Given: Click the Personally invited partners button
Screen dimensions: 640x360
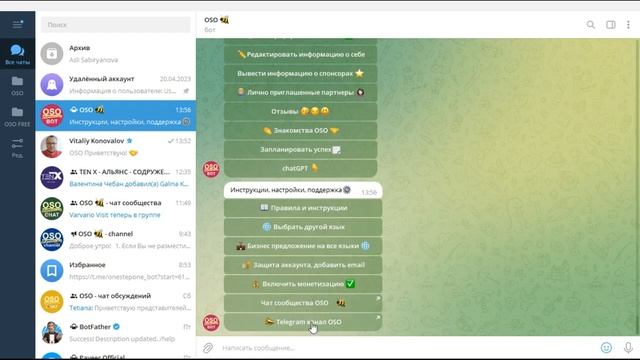Looking at the screenshot, I should (x=300, y=92).
